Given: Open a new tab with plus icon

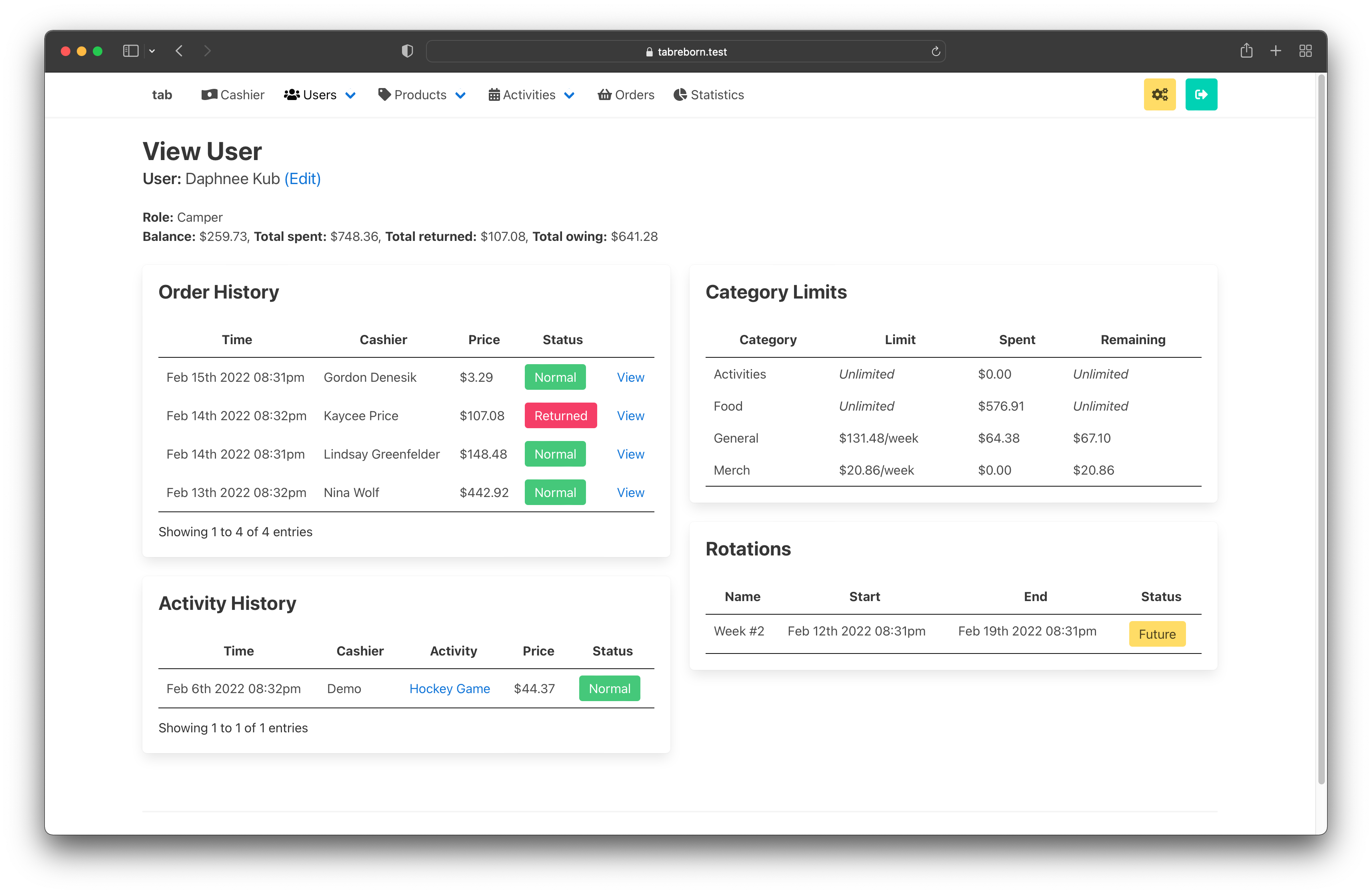Looking at the screenshot, I should tap(1276, 51).
